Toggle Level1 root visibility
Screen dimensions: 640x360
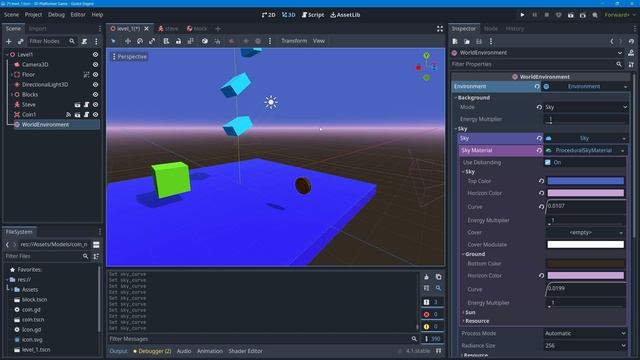(96, 54)
